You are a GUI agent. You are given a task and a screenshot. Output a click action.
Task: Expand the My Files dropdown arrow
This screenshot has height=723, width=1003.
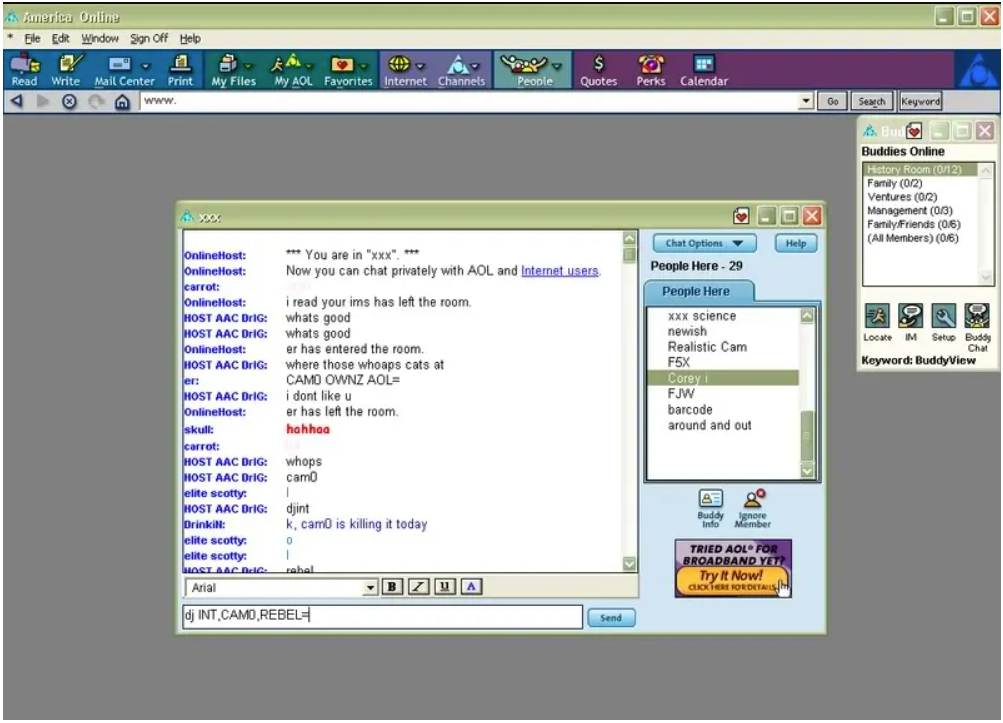(x=248, y=66)
